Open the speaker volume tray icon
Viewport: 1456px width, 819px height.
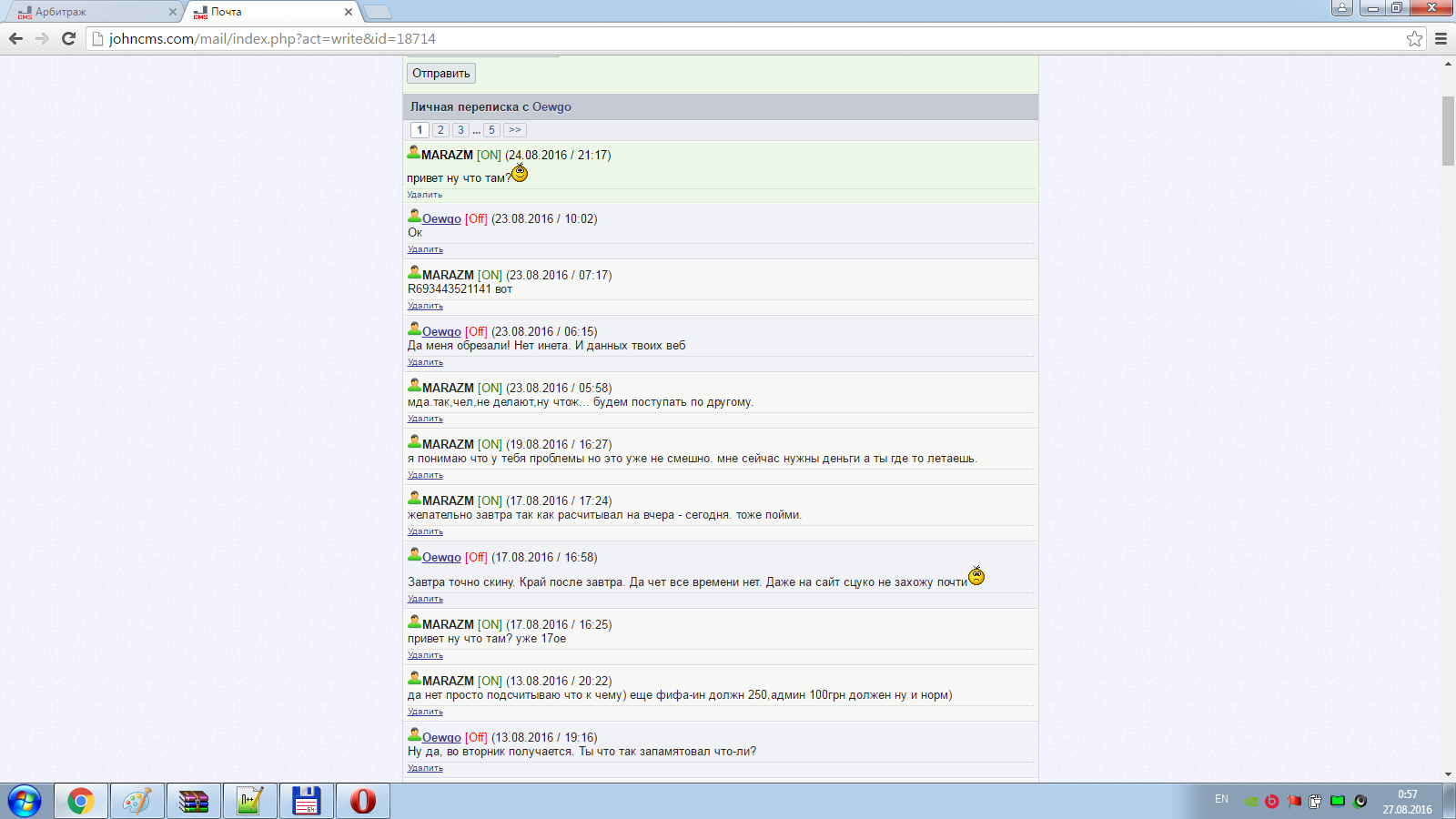pos(1360,802)
